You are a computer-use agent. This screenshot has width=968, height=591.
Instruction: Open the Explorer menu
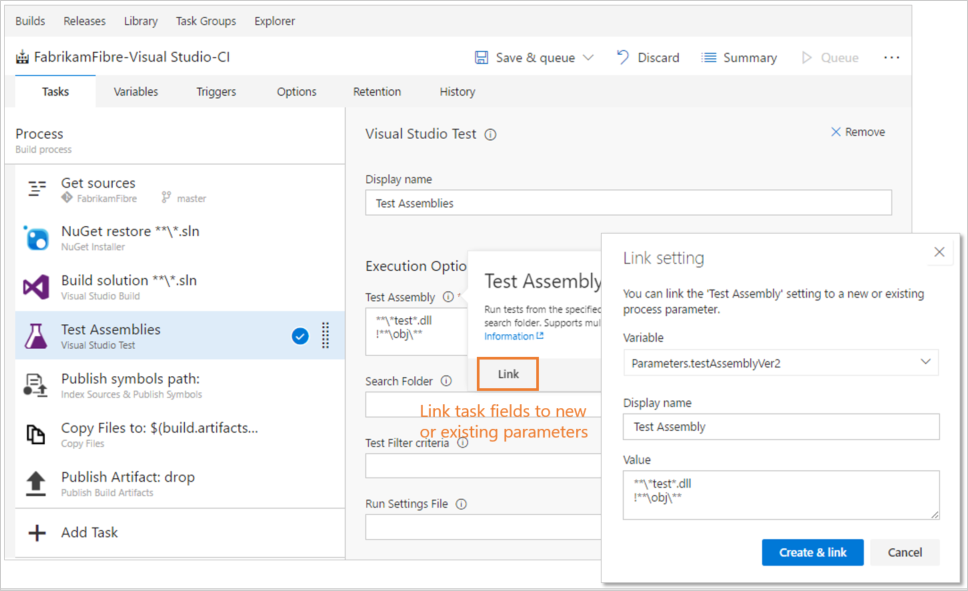(275, 21)
